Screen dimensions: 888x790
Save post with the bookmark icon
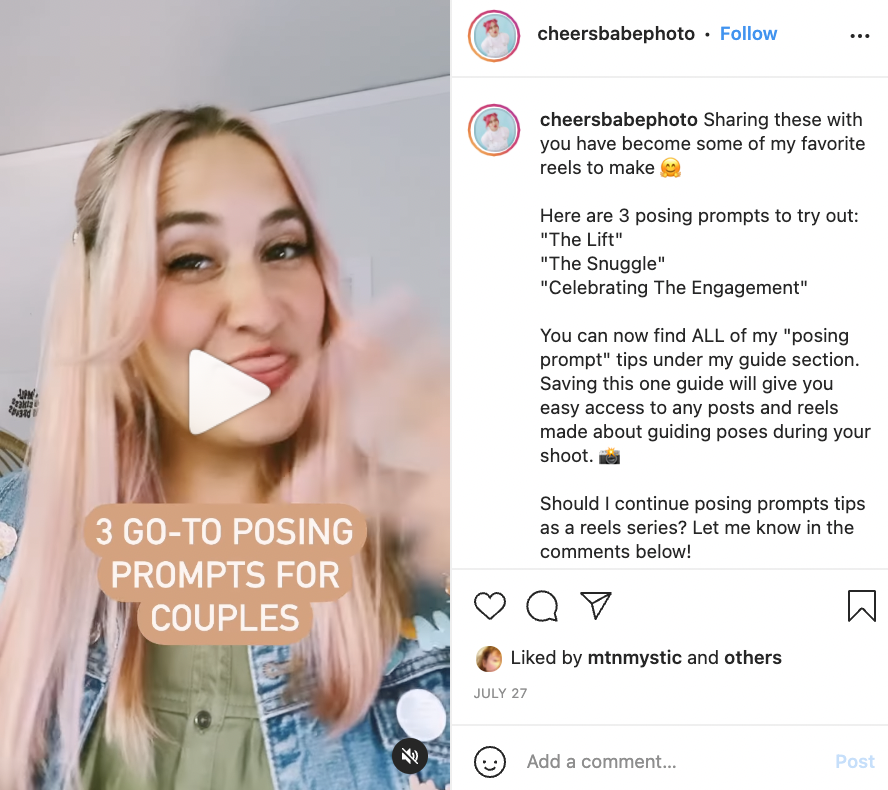pyautogui.click(x=861, y=606)
